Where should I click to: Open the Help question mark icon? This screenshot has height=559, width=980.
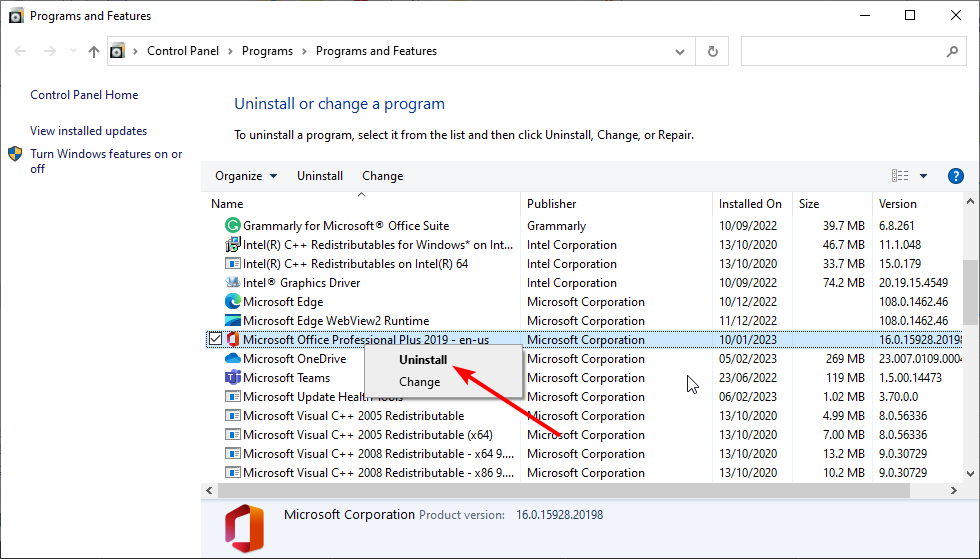coord(956,176)
